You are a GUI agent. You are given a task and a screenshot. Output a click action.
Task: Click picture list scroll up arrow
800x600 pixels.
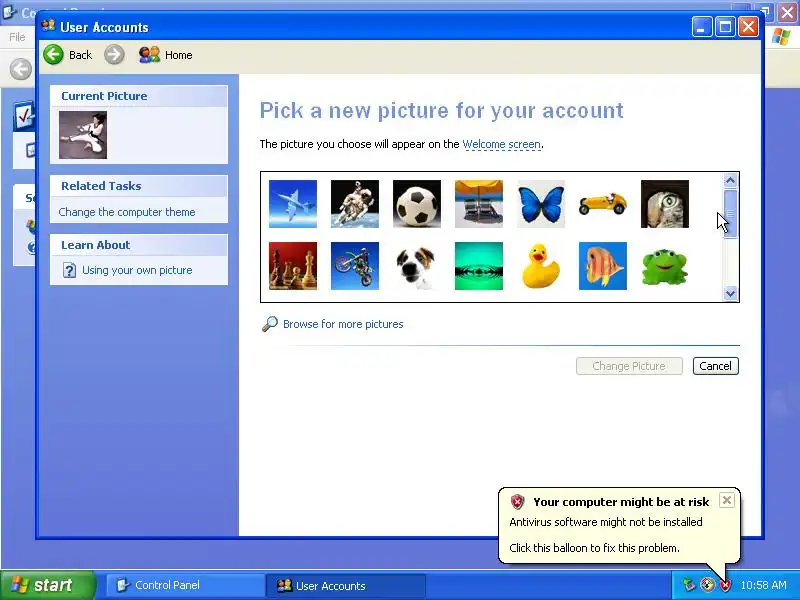[730, 181]
